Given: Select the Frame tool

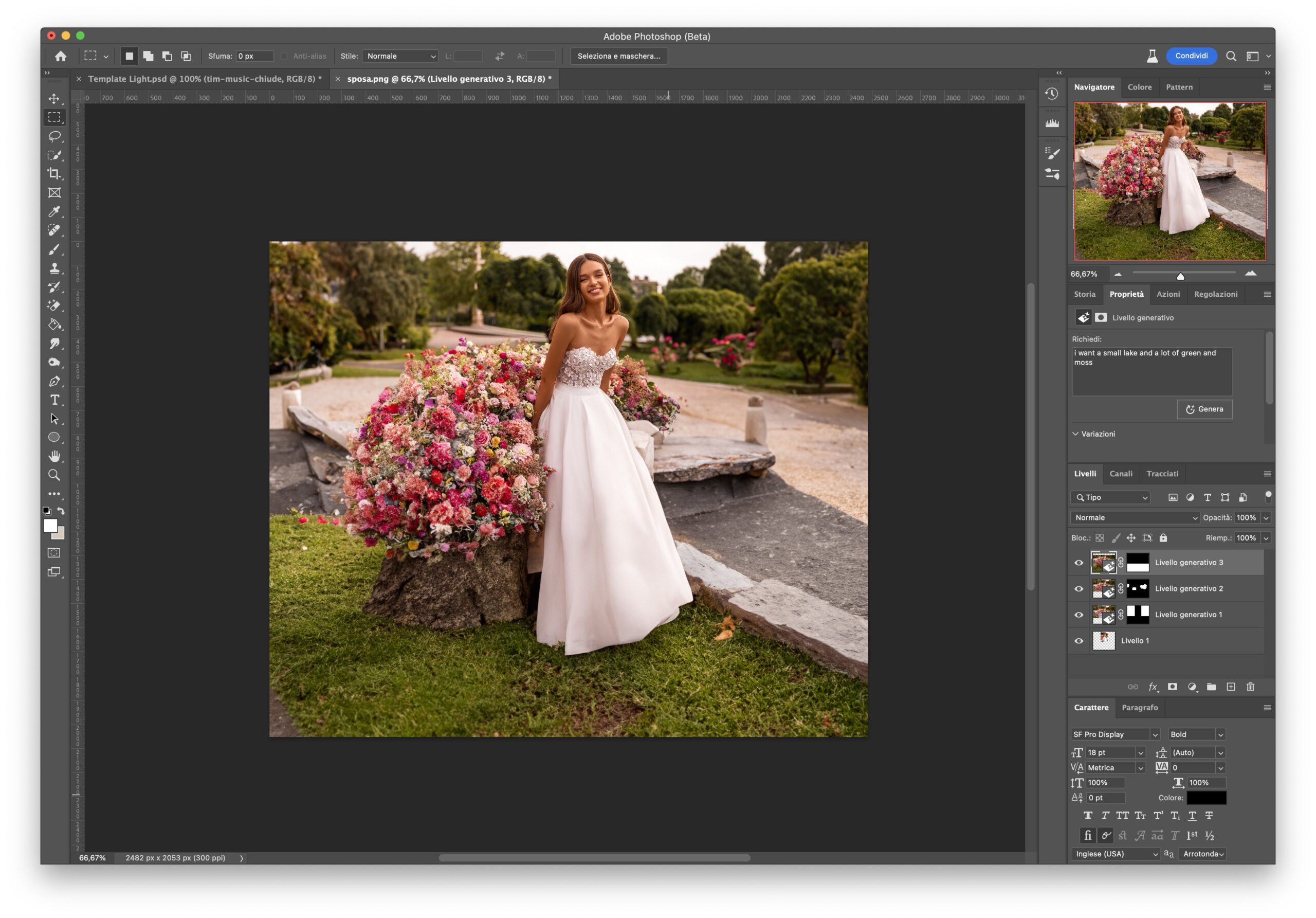Looking at the screenshot, I should click(54, 193).
